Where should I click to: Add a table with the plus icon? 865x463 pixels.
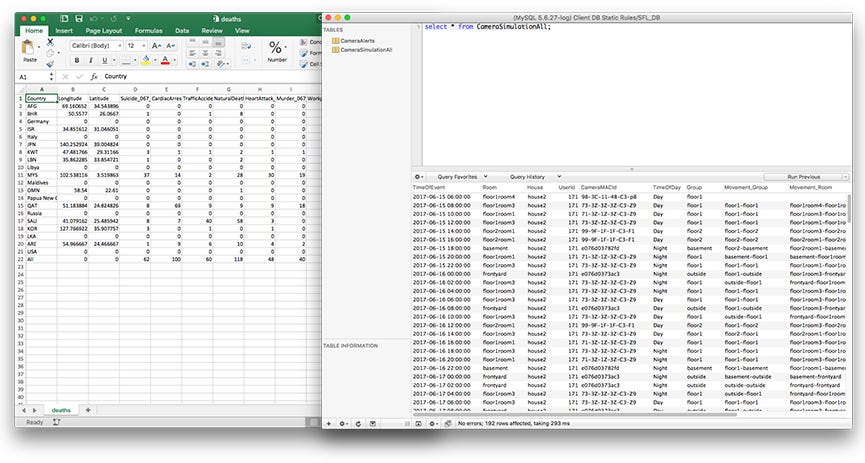point(329,423)
